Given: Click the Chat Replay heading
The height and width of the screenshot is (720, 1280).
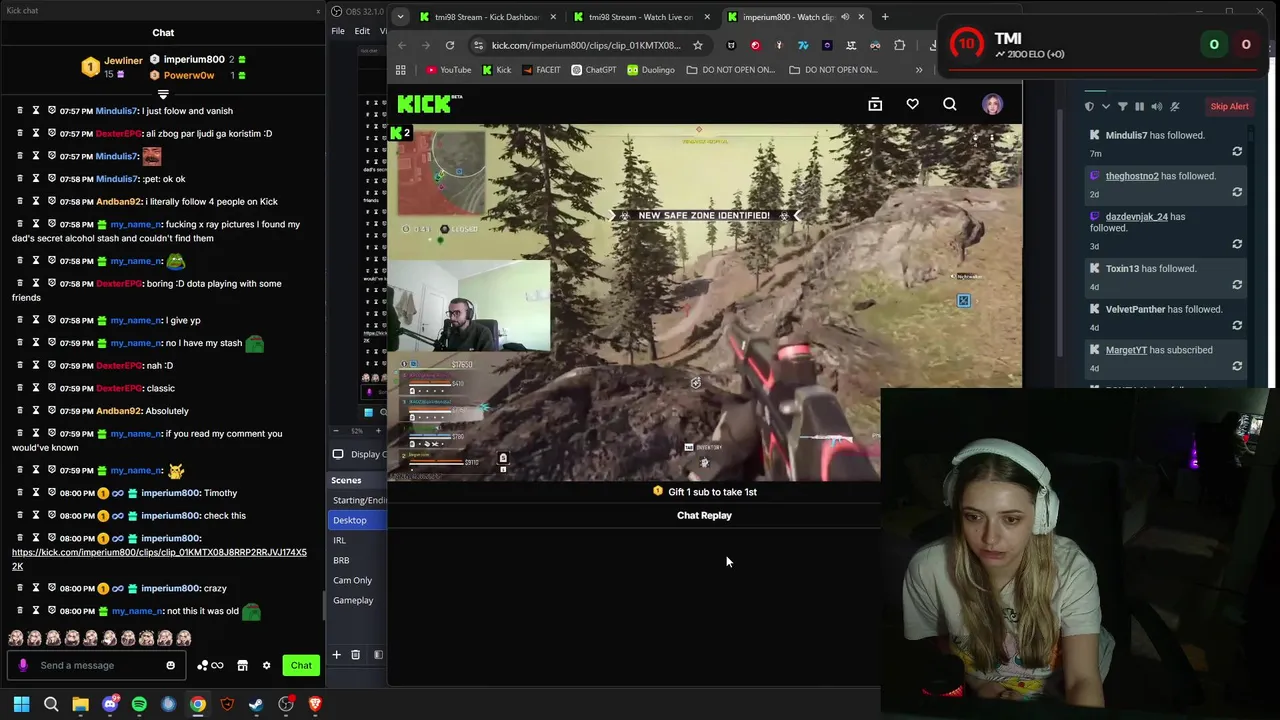Looking at the screenshot, I should [x=704, y=515].
